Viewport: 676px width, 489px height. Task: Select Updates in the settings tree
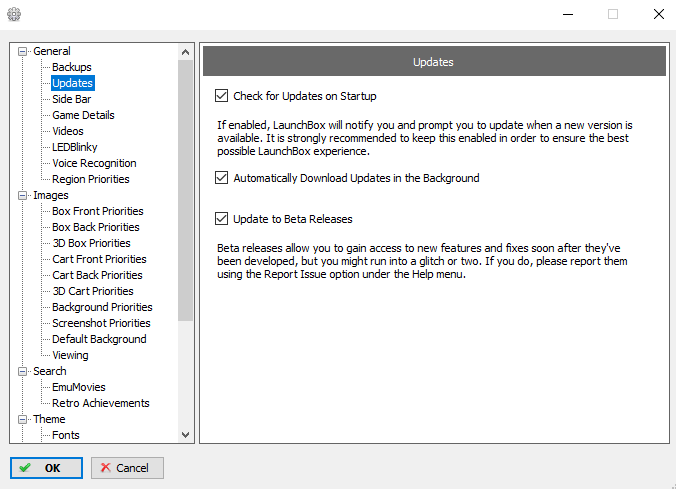click(x=72, y=83)
